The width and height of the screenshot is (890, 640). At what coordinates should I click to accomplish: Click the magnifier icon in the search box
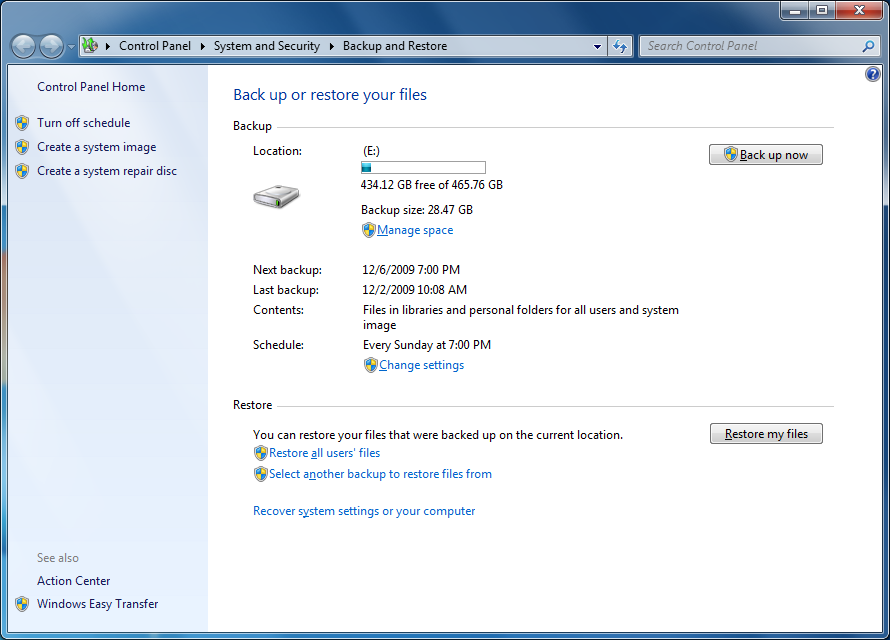click(x=869, y=46)
